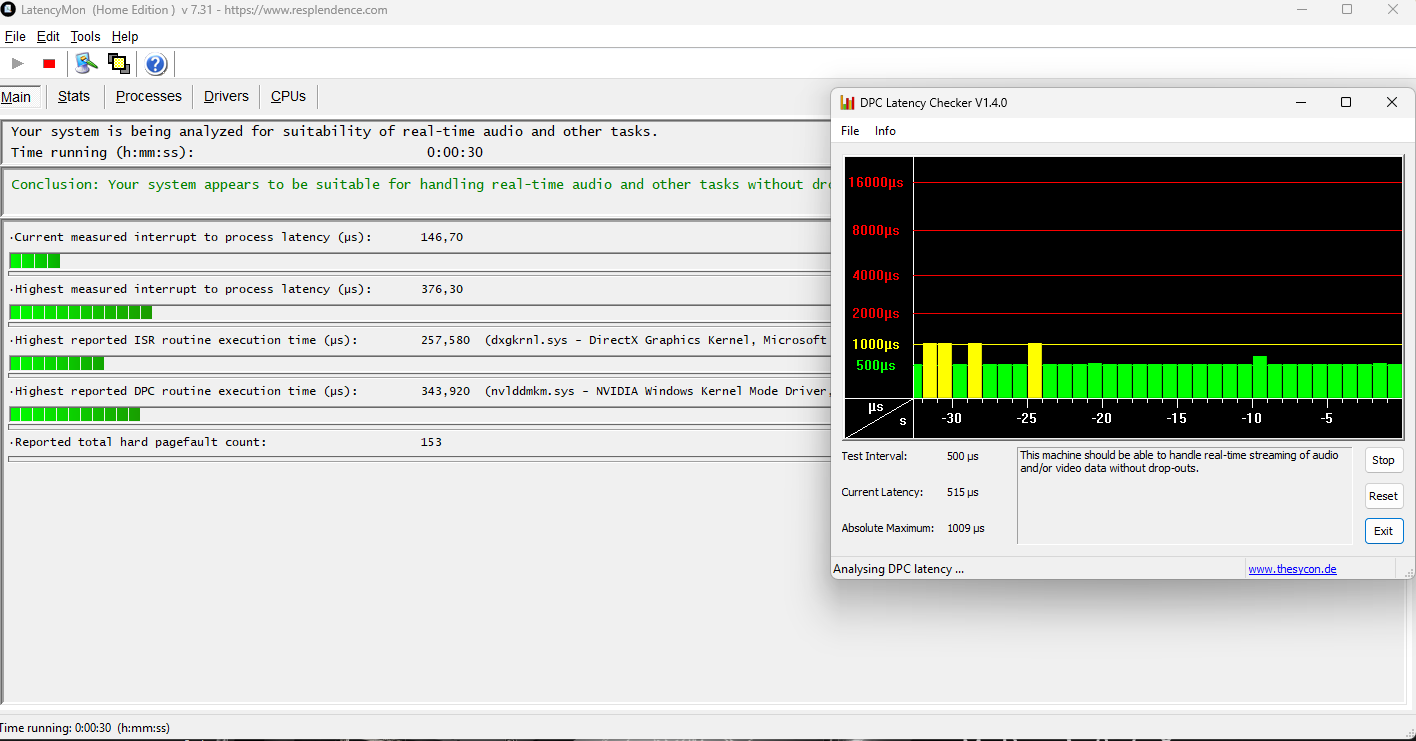Click the 153 hard pagefault count value
1416x741 pixels.
click(x=432, y=442)
